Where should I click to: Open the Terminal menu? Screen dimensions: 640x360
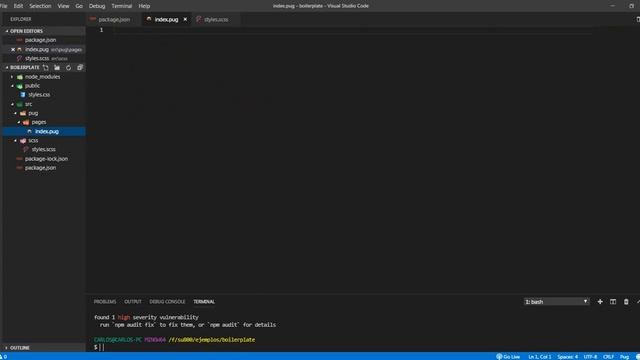[x=122, y=6]
